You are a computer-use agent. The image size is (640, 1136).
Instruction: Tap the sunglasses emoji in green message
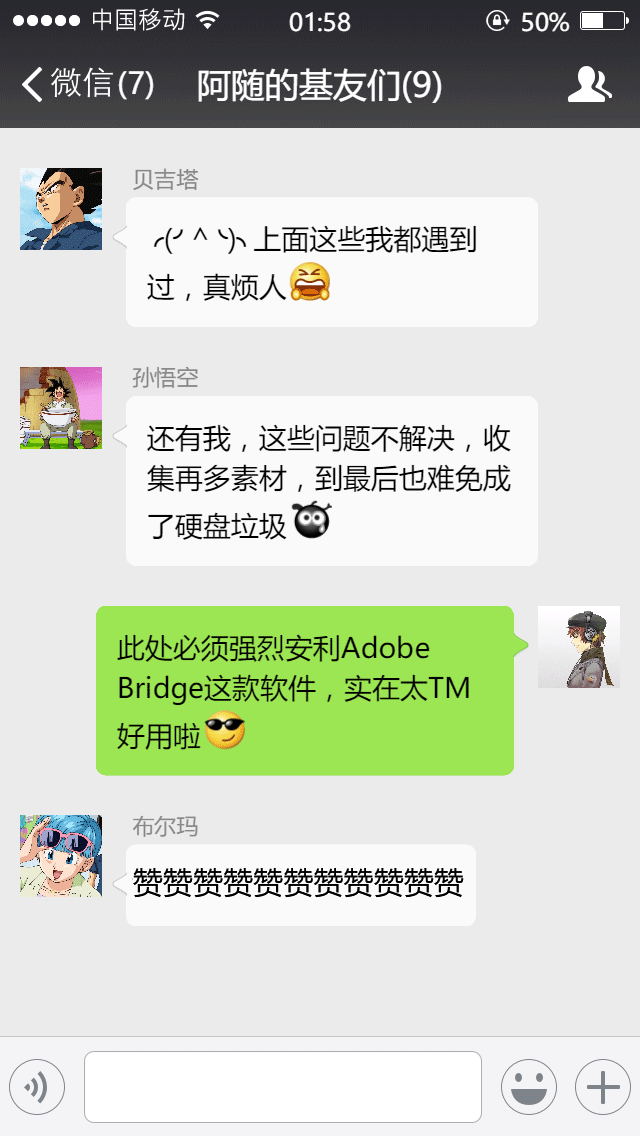point(225,731)
